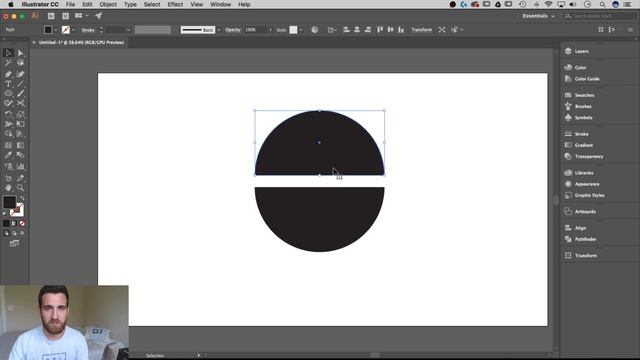Enable Draw Behind mode
This screenshot has width=640, height=360.
pyautogui.click(x=14, y=233)
